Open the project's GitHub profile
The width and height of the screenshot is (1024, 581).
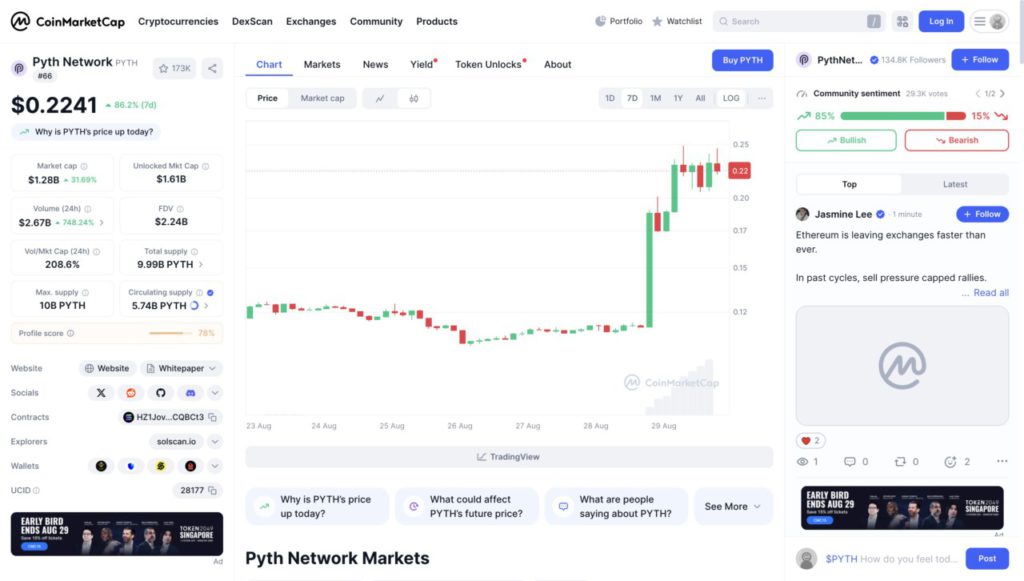pyautogui.click(x=161, y=392)
